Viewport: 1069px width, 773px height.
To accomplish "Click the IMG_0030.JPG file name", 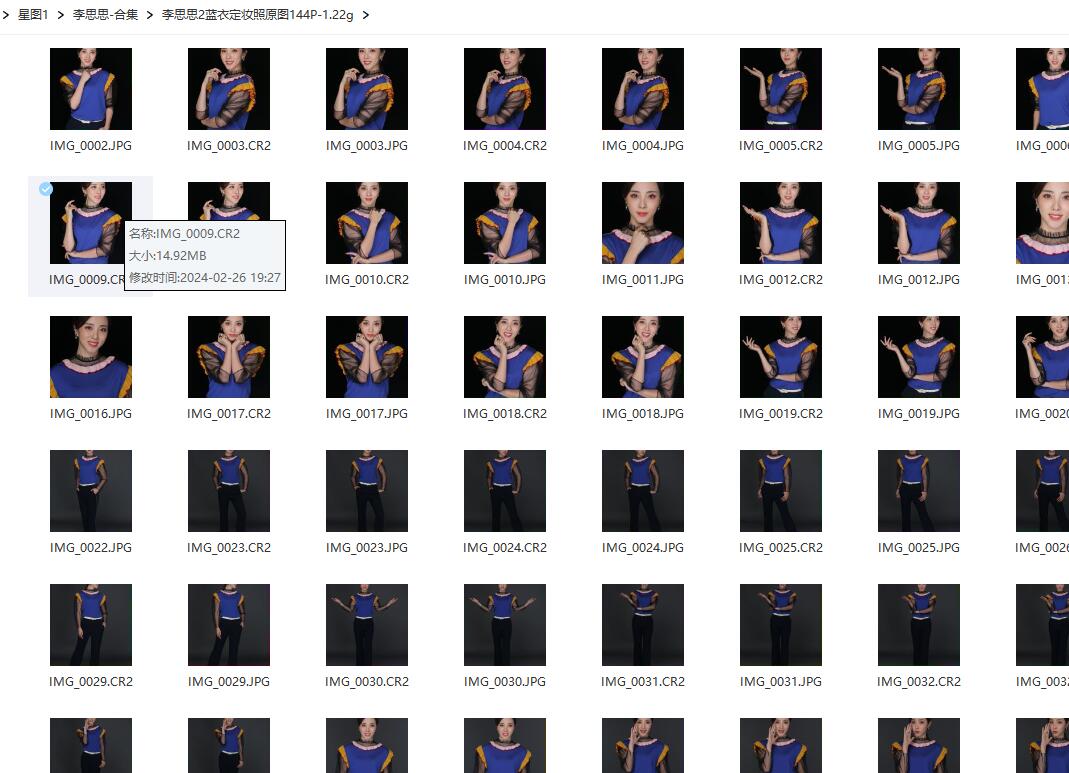I will pos(505,681).
